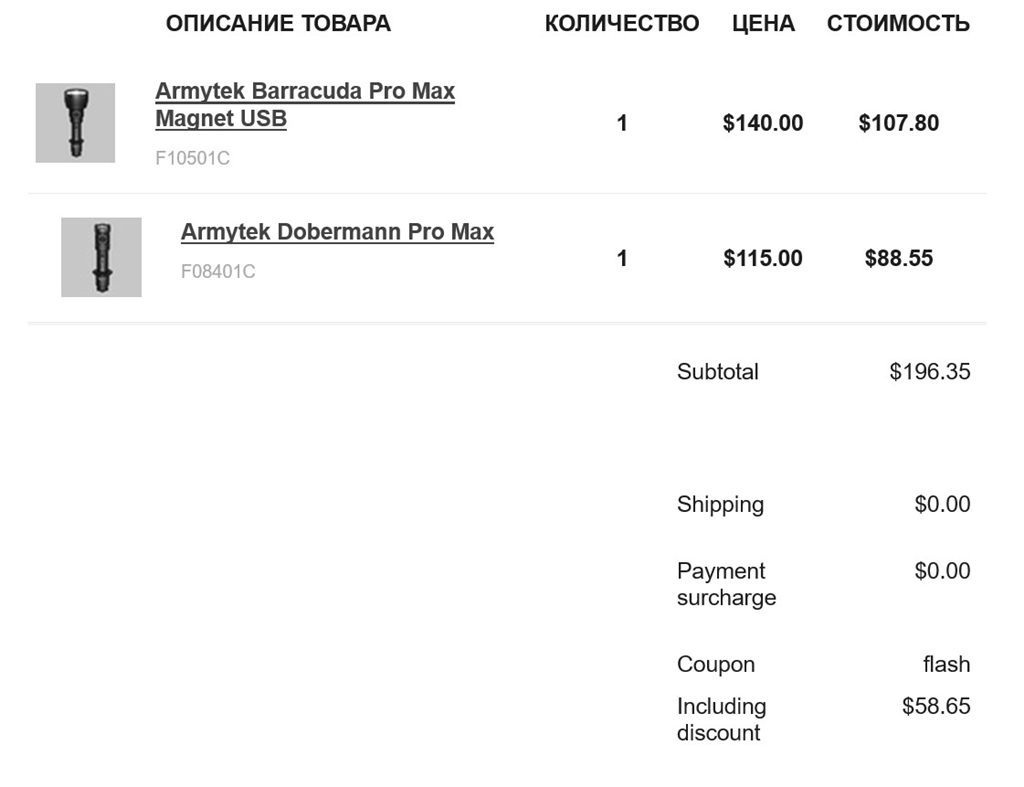The height and width of the screenshot is (787, 1024).
Task: Click the ОПИСАНИЕ ТОВАРА column header
Action: 278,24
